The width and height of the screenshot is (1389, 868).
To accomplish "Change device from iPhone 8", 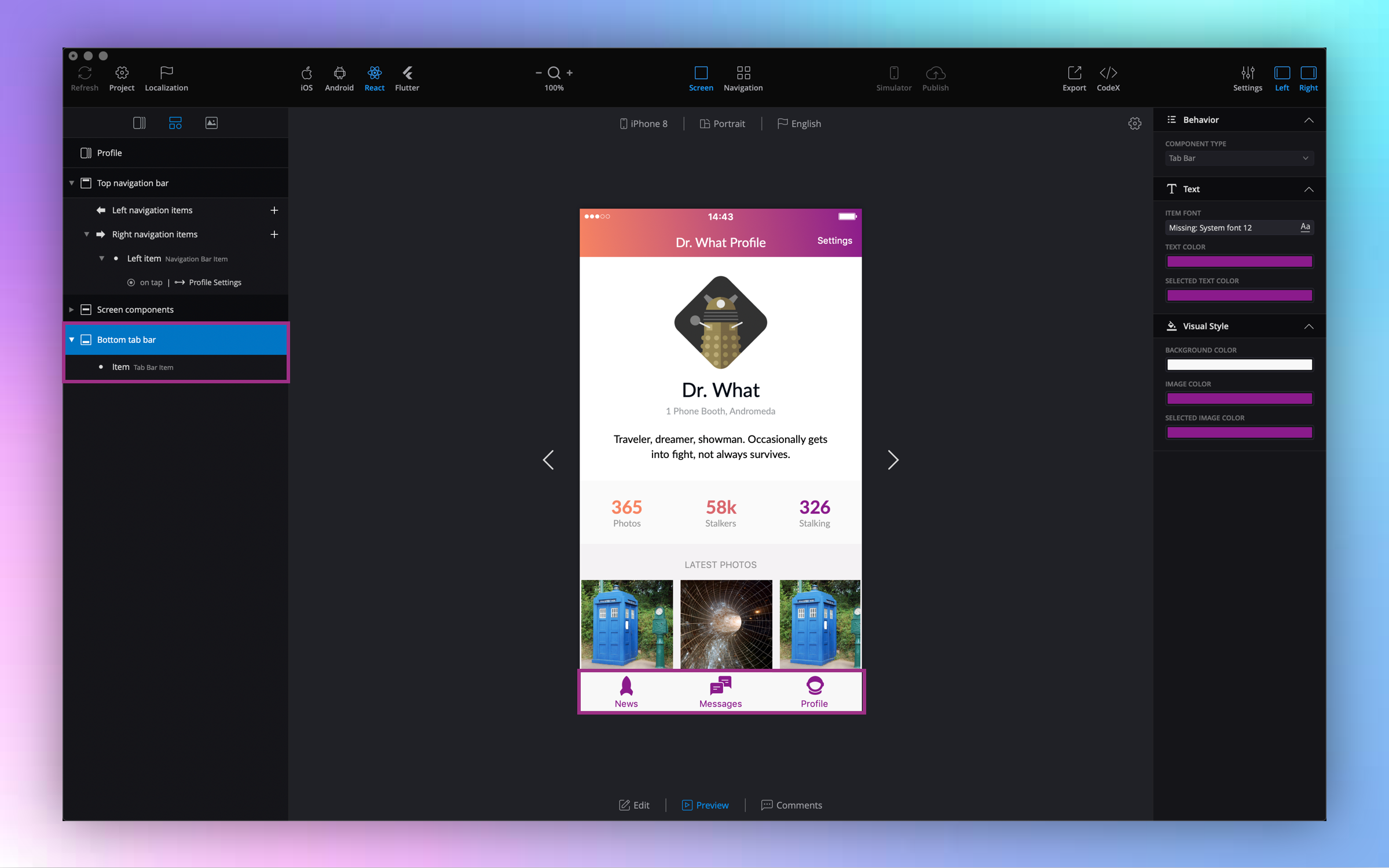I will point(643,123).
